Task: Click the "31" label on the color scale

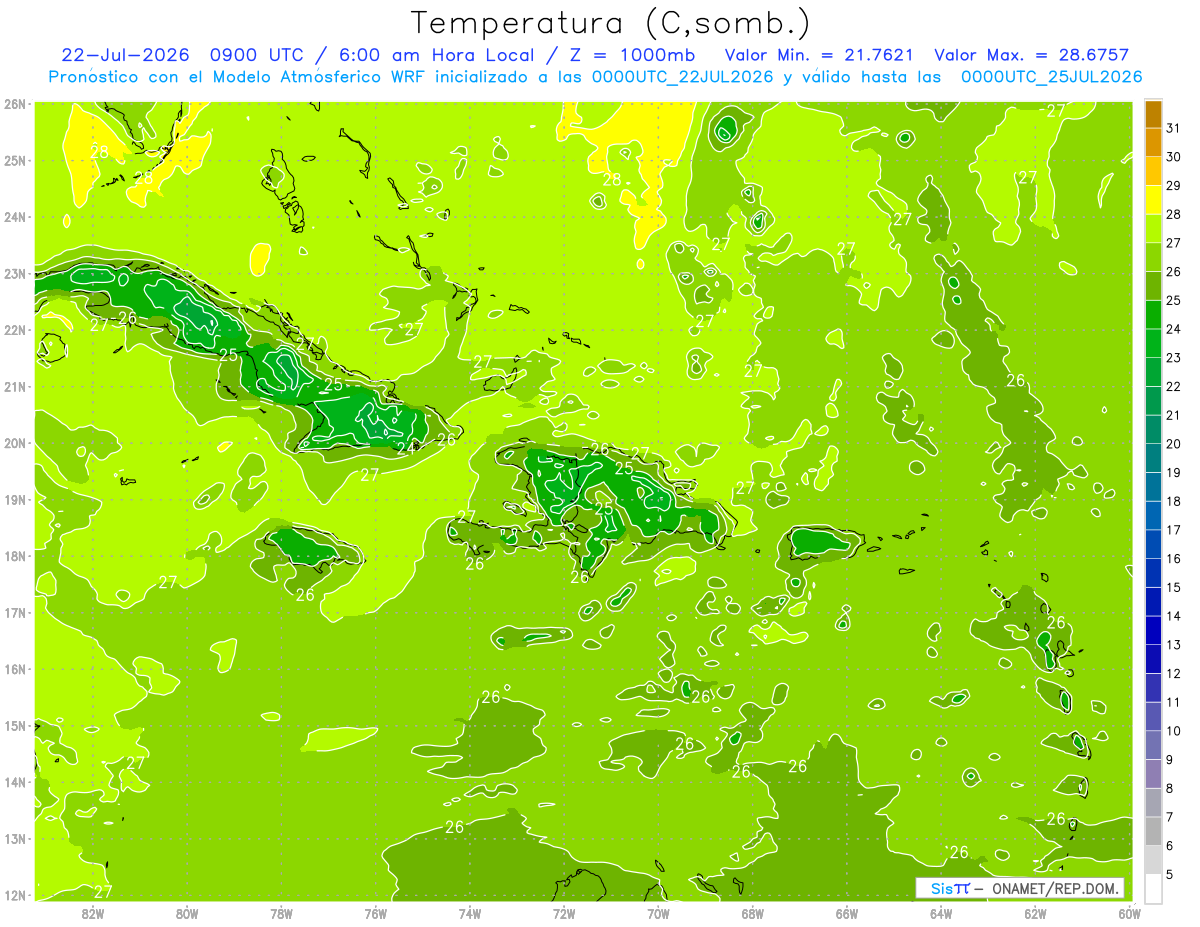Action: 1174,128
